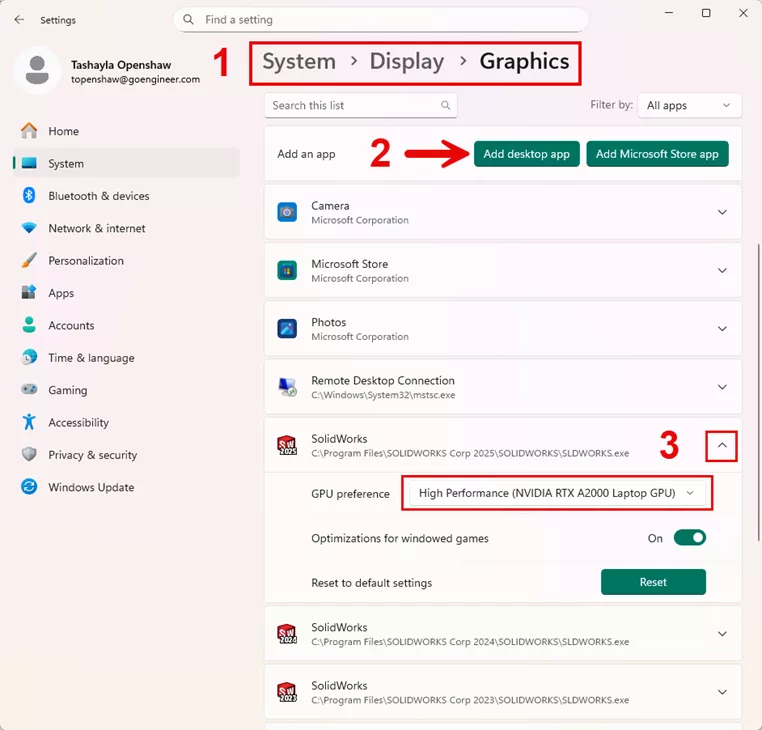Click the System monitor icon in sidebar
Image resolution: width=762 pixels, height=730 pixels.
[x=29, y=163]
